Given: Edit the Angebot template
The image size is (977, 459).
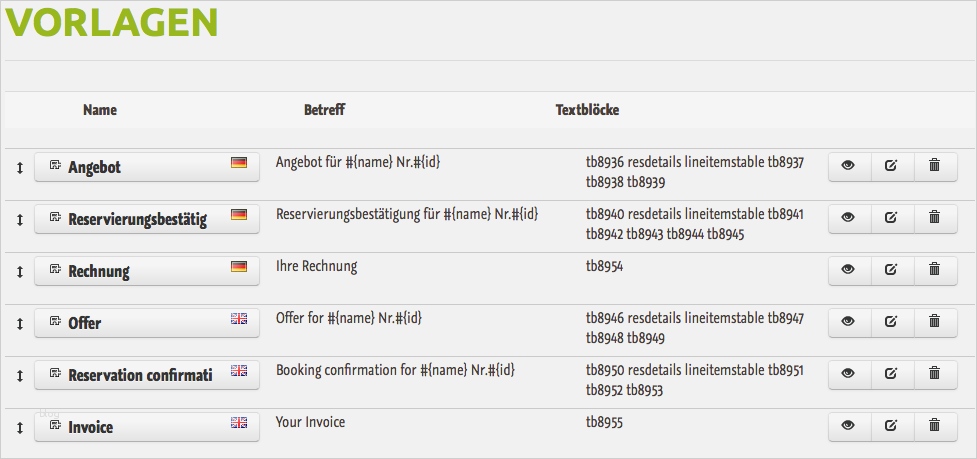Looking at the screenshot, I should tap(891, 166).
